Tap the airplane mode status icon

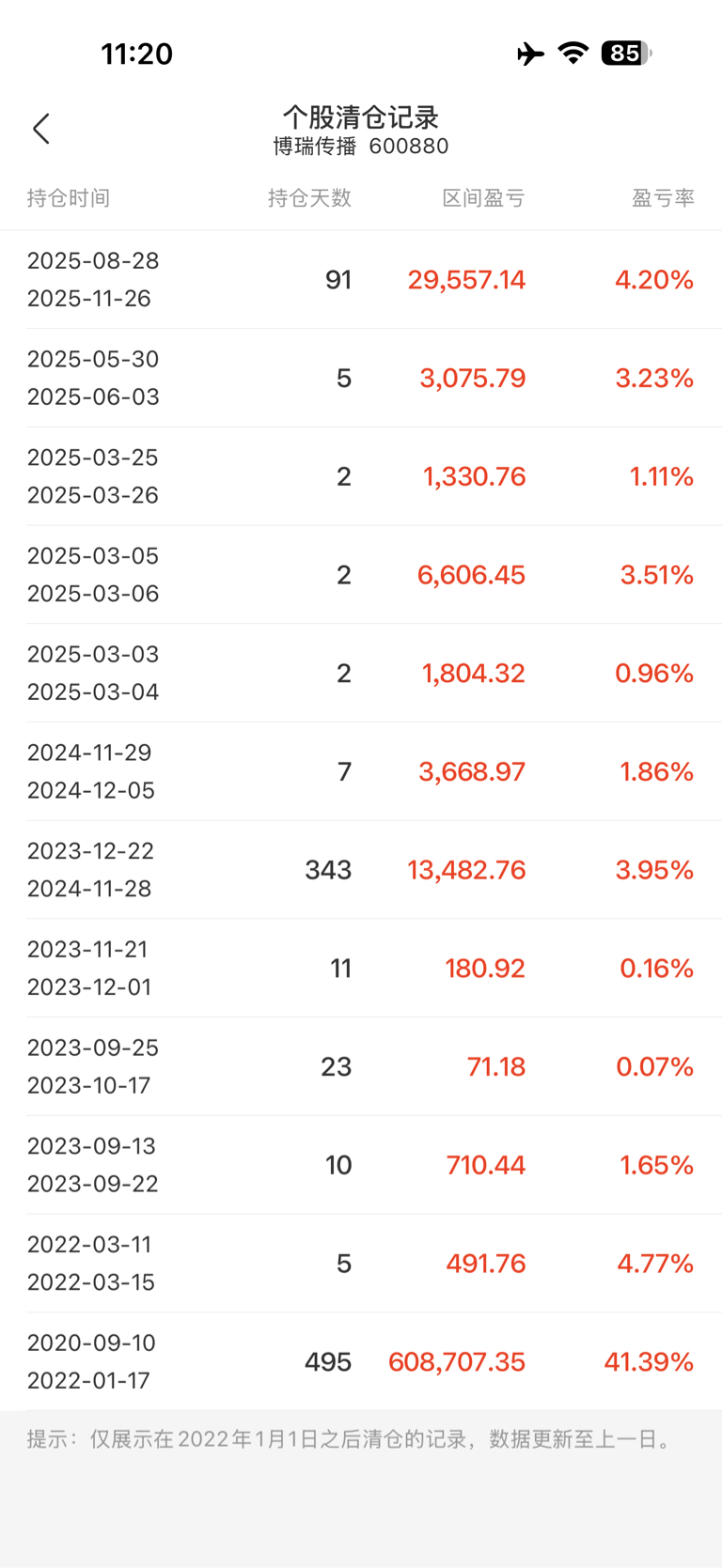coord(530,54)
